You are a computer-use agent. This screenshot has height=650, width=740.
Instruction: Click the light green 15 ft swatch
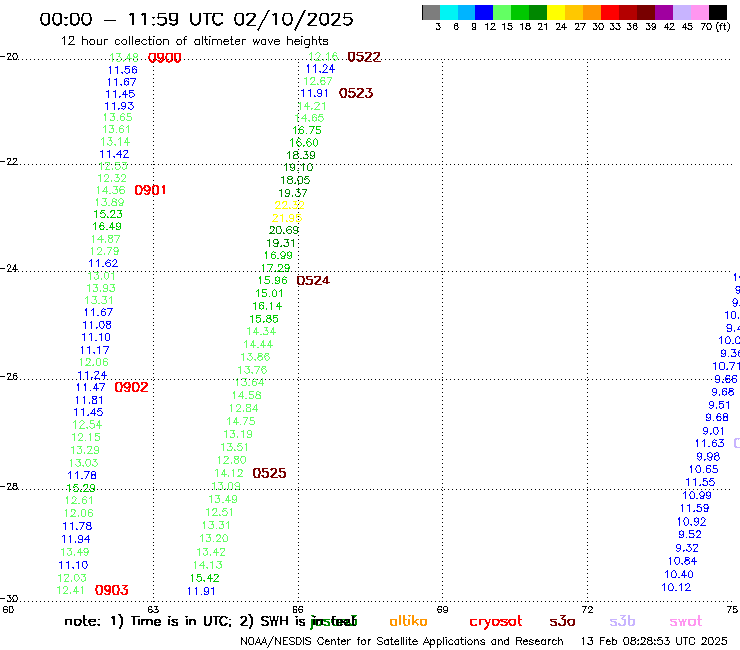[x=502, y=12]
